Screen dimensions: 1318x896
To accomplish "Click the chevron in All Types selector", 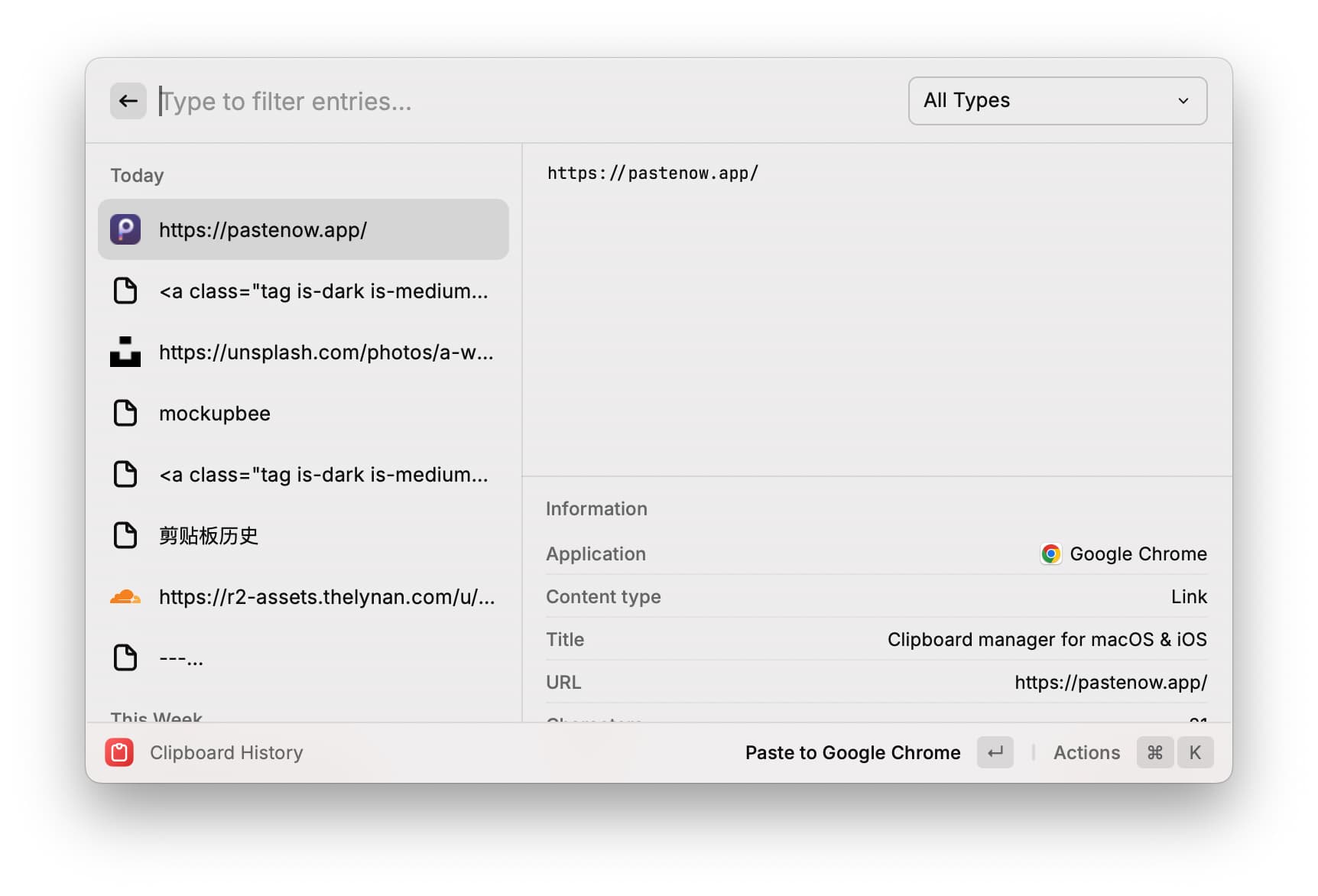I will coord(1183,101).
